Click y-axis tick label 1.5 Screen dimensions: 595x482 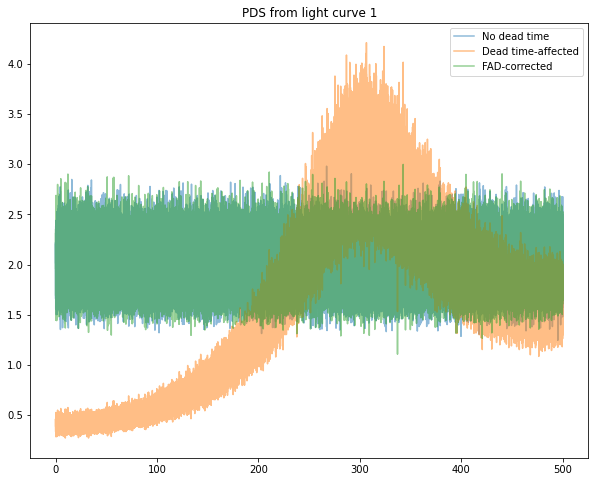point(15,315)
